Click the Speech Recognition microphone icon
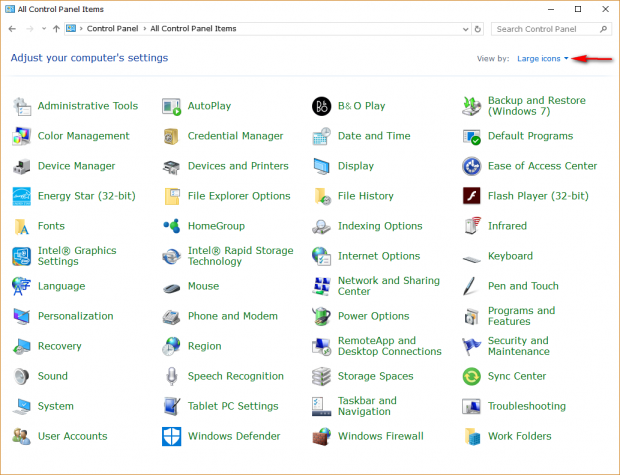This screenshot has width=620, height=475. tap(172, 377)
